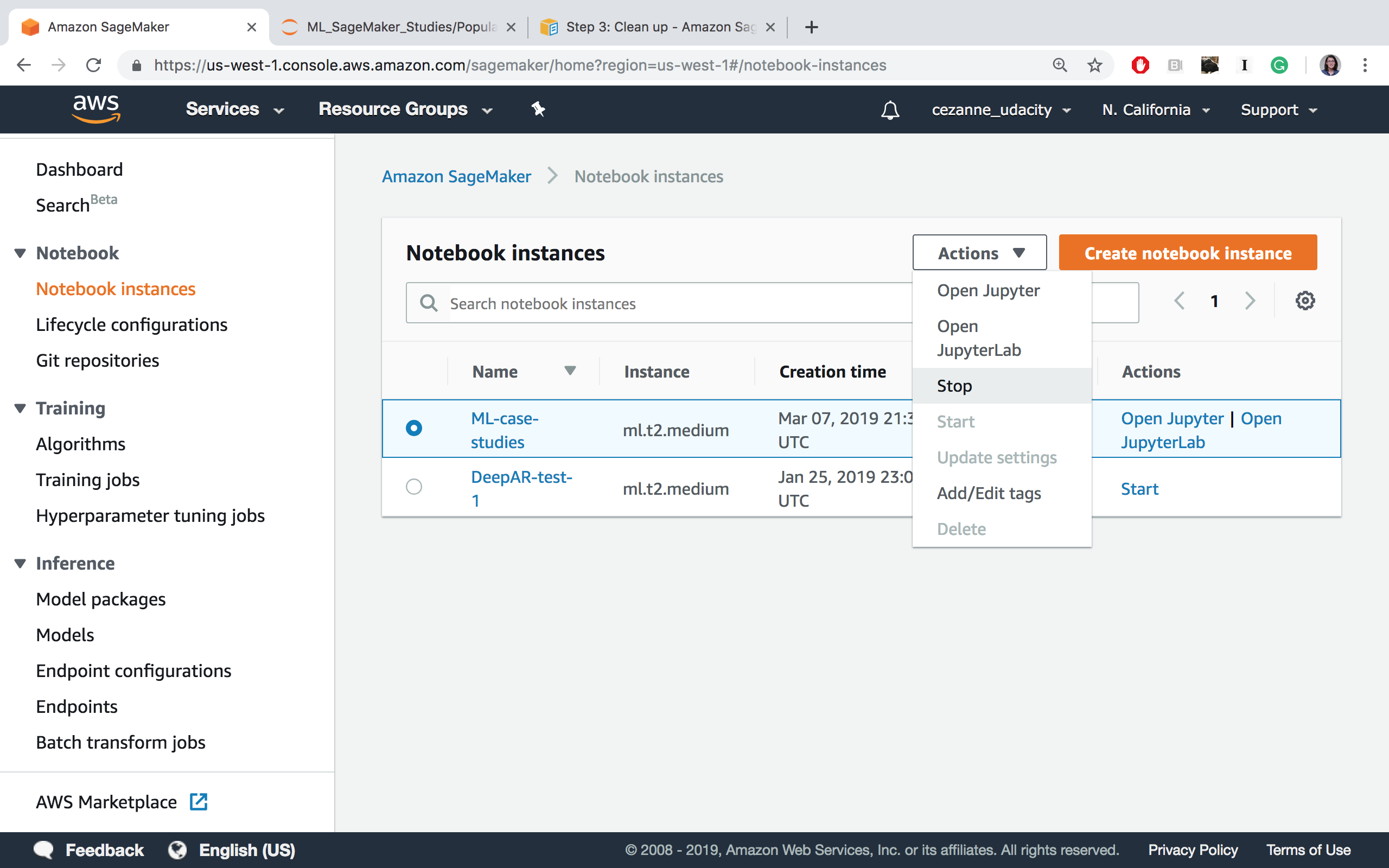Click the Feedback speech bubble icon
This screenshot has width=1389, height=868.
coord(43,850)
